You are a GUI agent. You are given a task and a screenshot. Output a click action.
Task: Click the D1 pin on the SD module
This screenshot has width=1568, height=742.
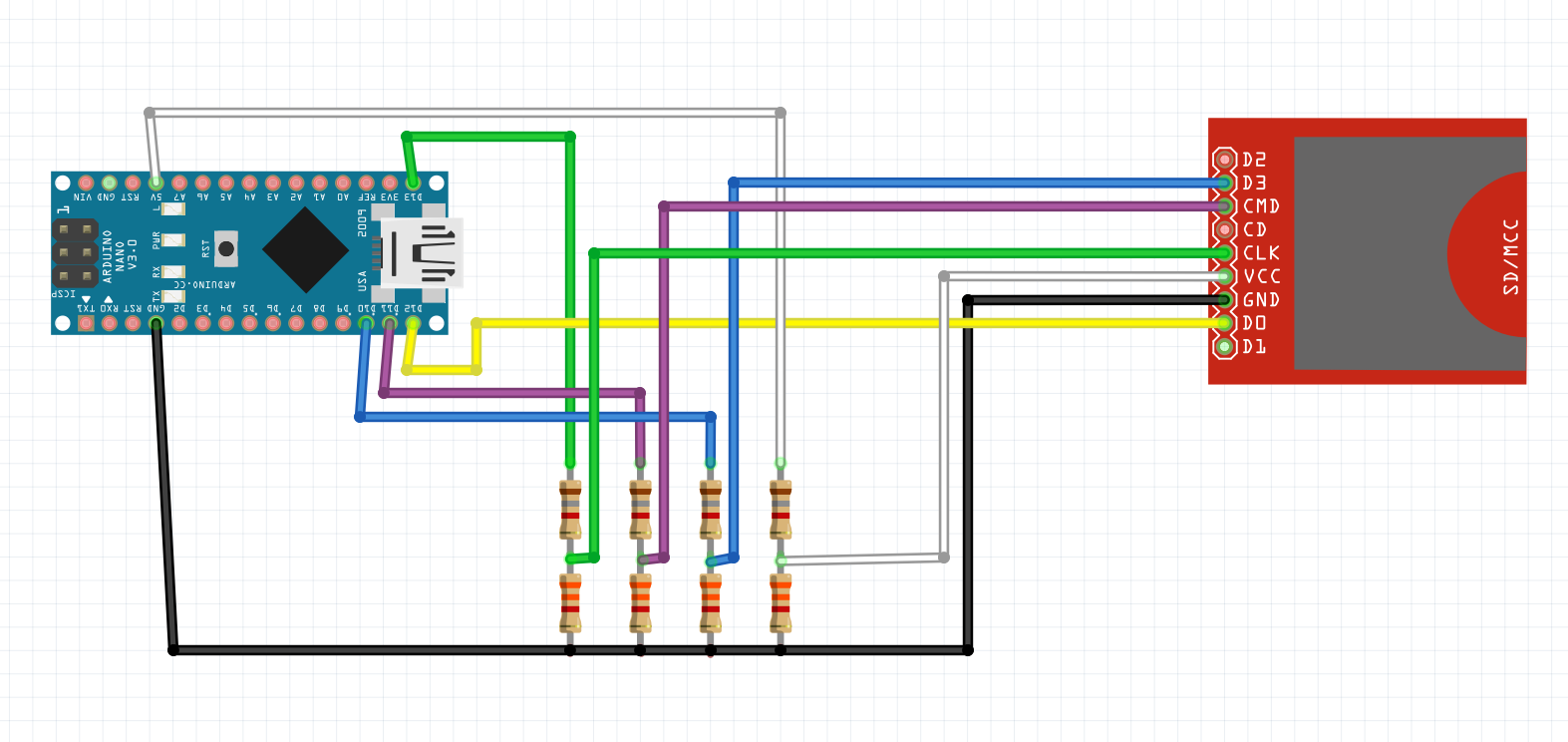[1224, 346]
